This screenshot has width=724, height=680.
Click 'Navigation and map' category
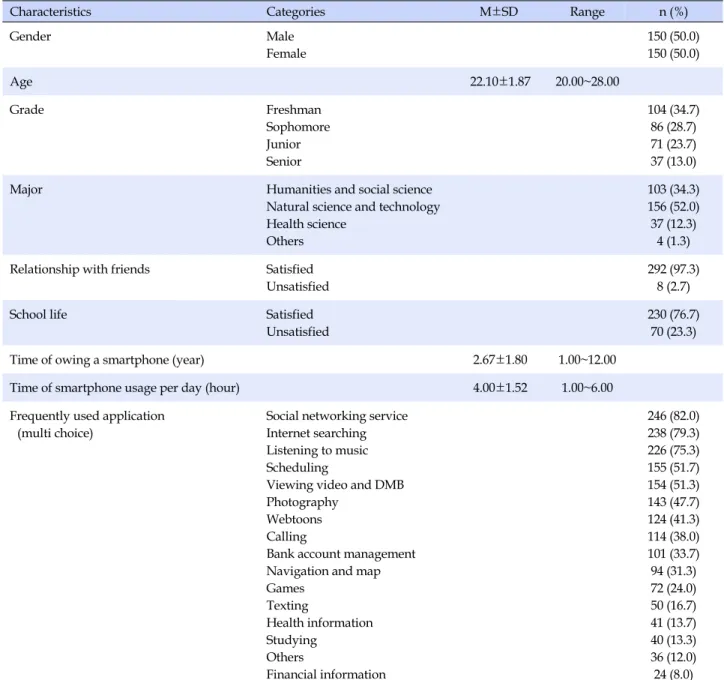323,572
